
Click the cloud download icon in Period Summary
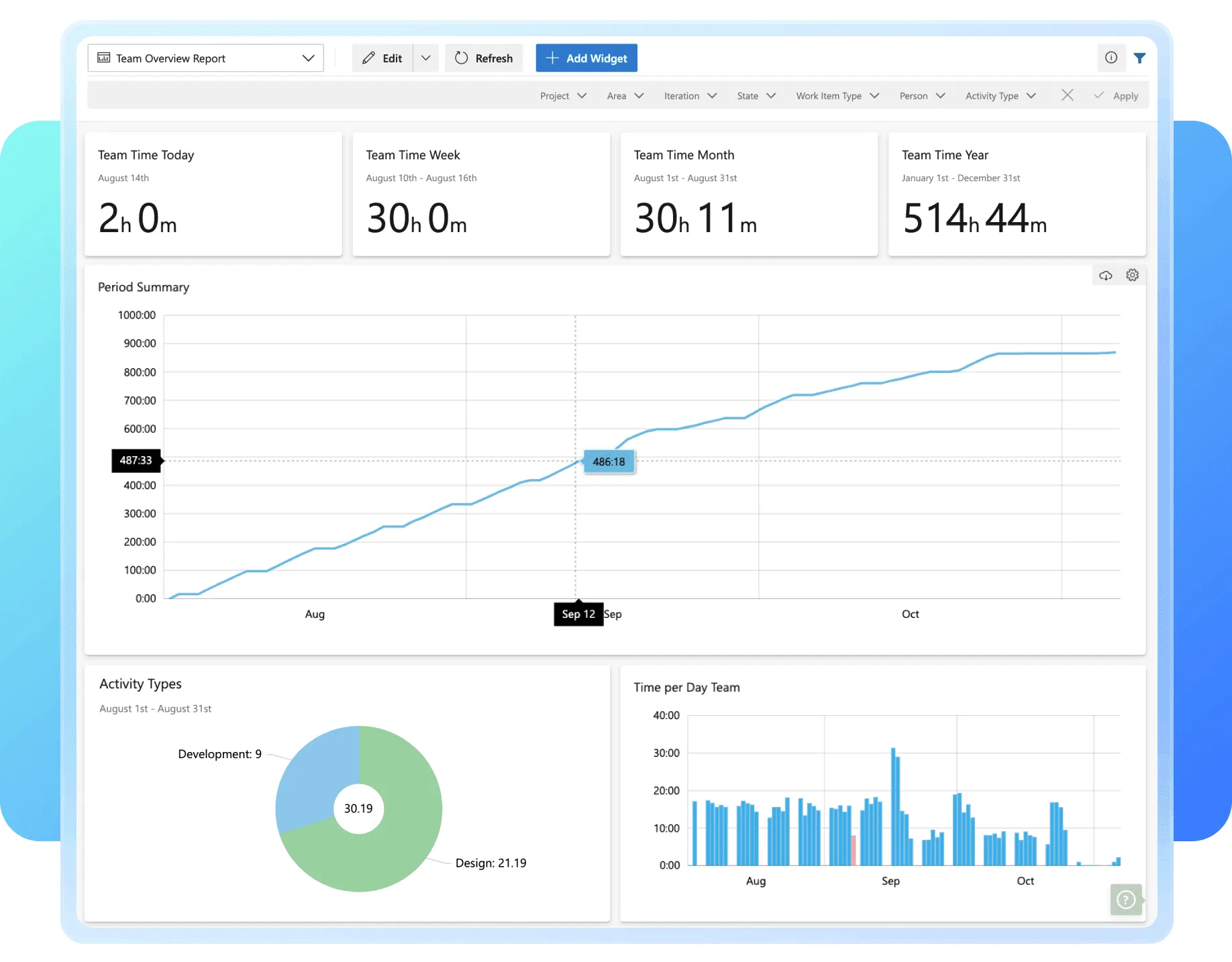1105,276
